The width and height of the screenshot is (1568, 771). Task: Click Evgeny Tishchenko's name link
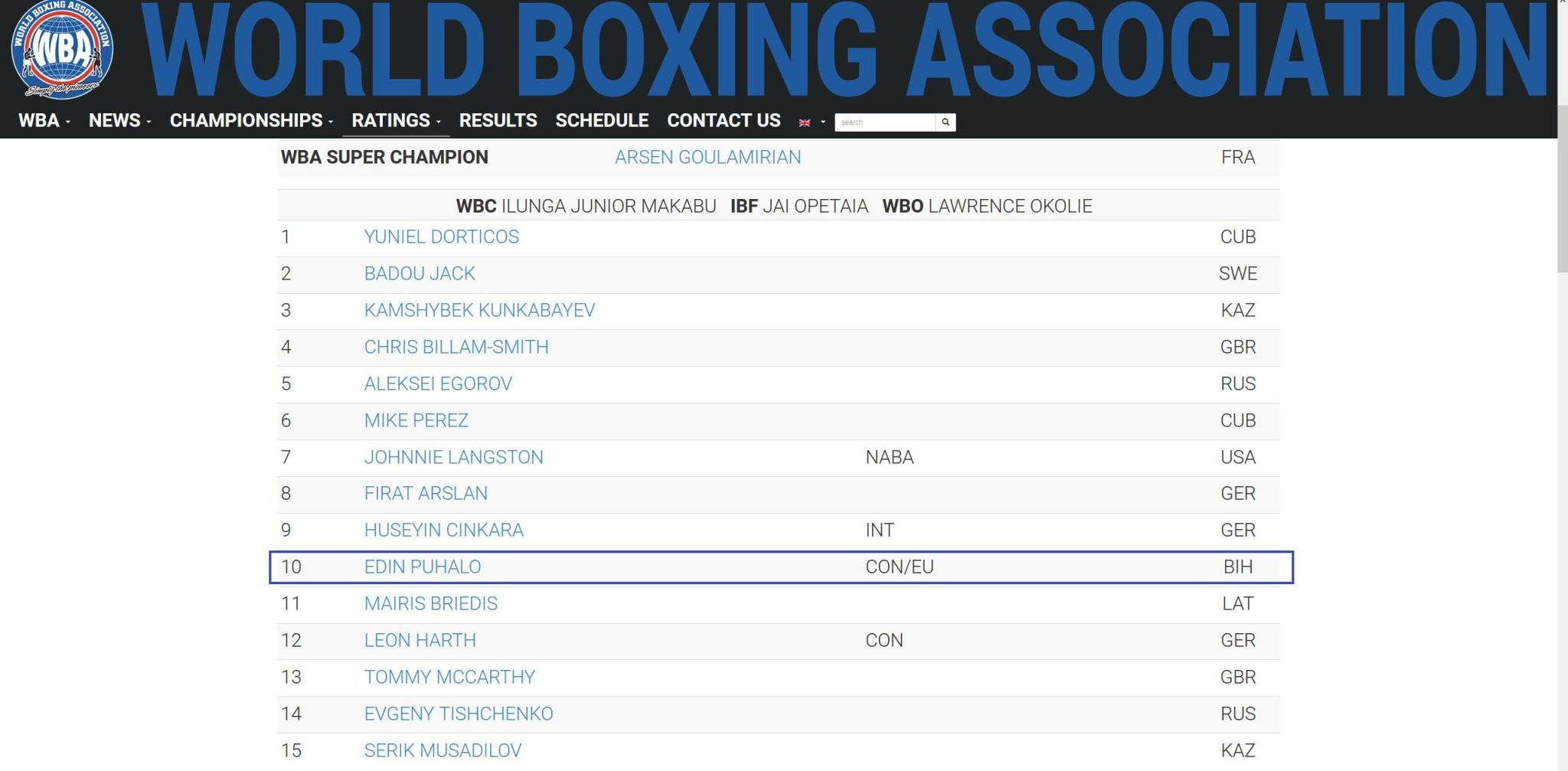[x=459, y=714]
